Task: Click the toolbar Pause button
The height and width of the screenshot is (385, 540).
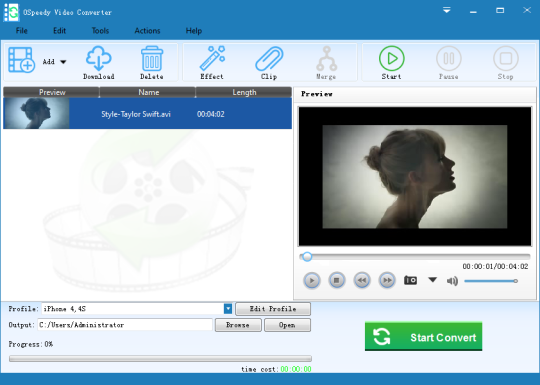Action: point(449,58)
